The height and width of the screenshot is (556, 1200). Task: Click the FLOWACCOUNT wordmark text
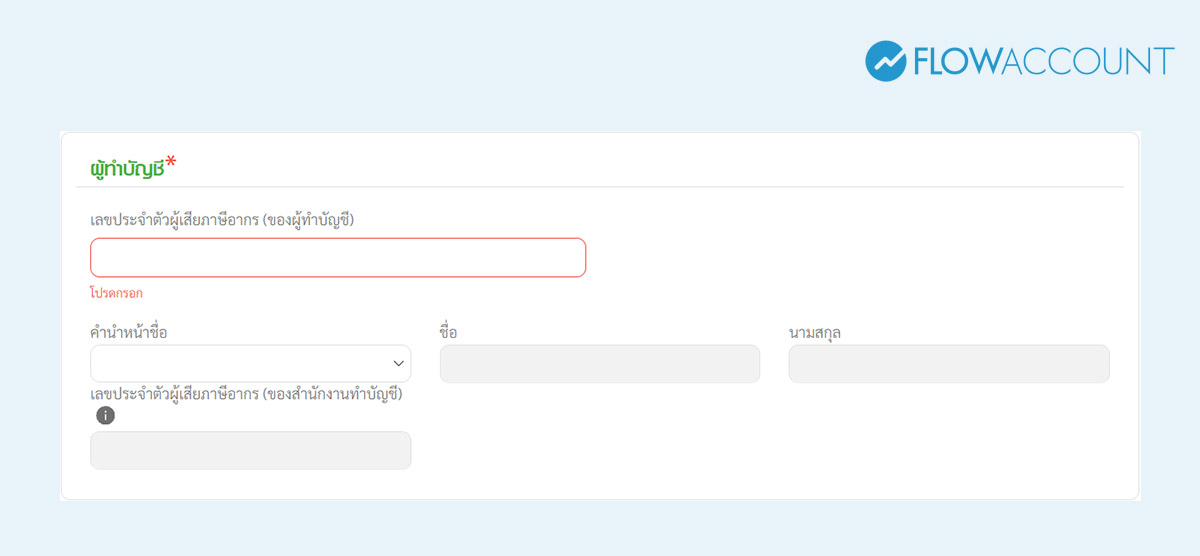click(1043, 62)
